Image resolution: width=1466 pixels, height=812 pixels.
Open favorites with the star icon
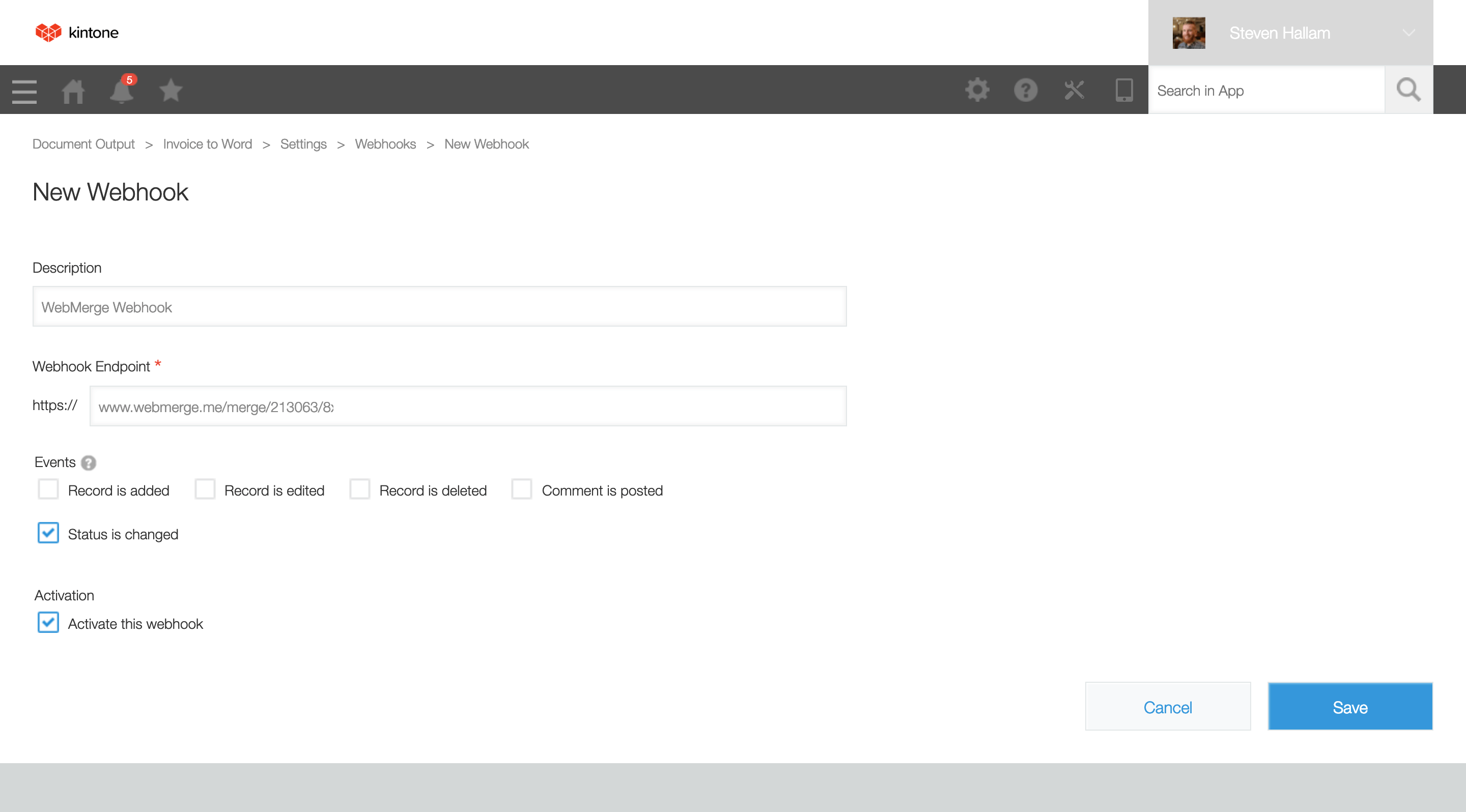click(170, 90)
